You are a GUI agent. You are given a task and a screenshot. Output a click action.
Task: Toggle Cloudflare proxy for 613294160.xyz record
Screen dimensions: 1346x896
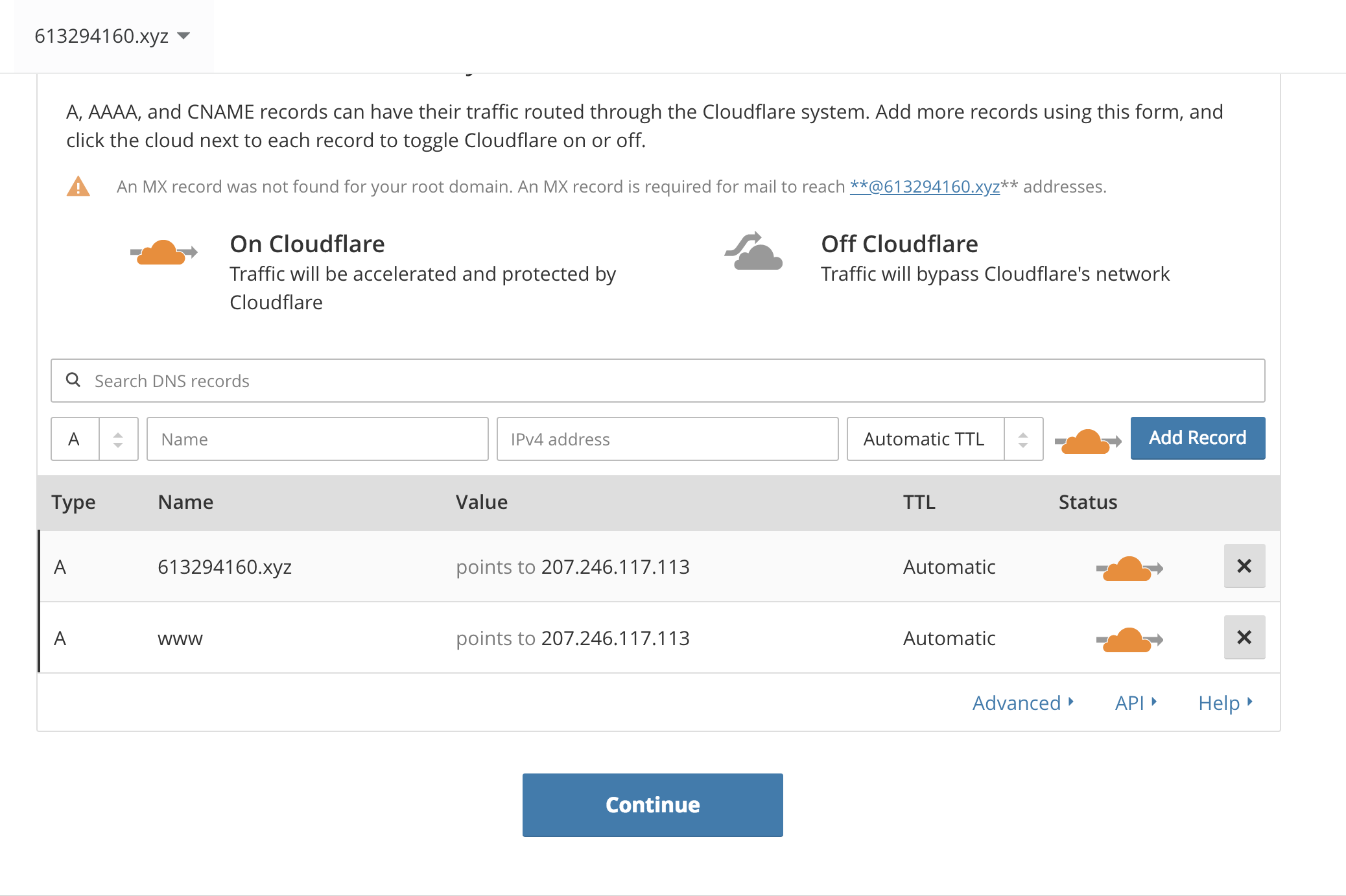click(x=1129, y=568)
